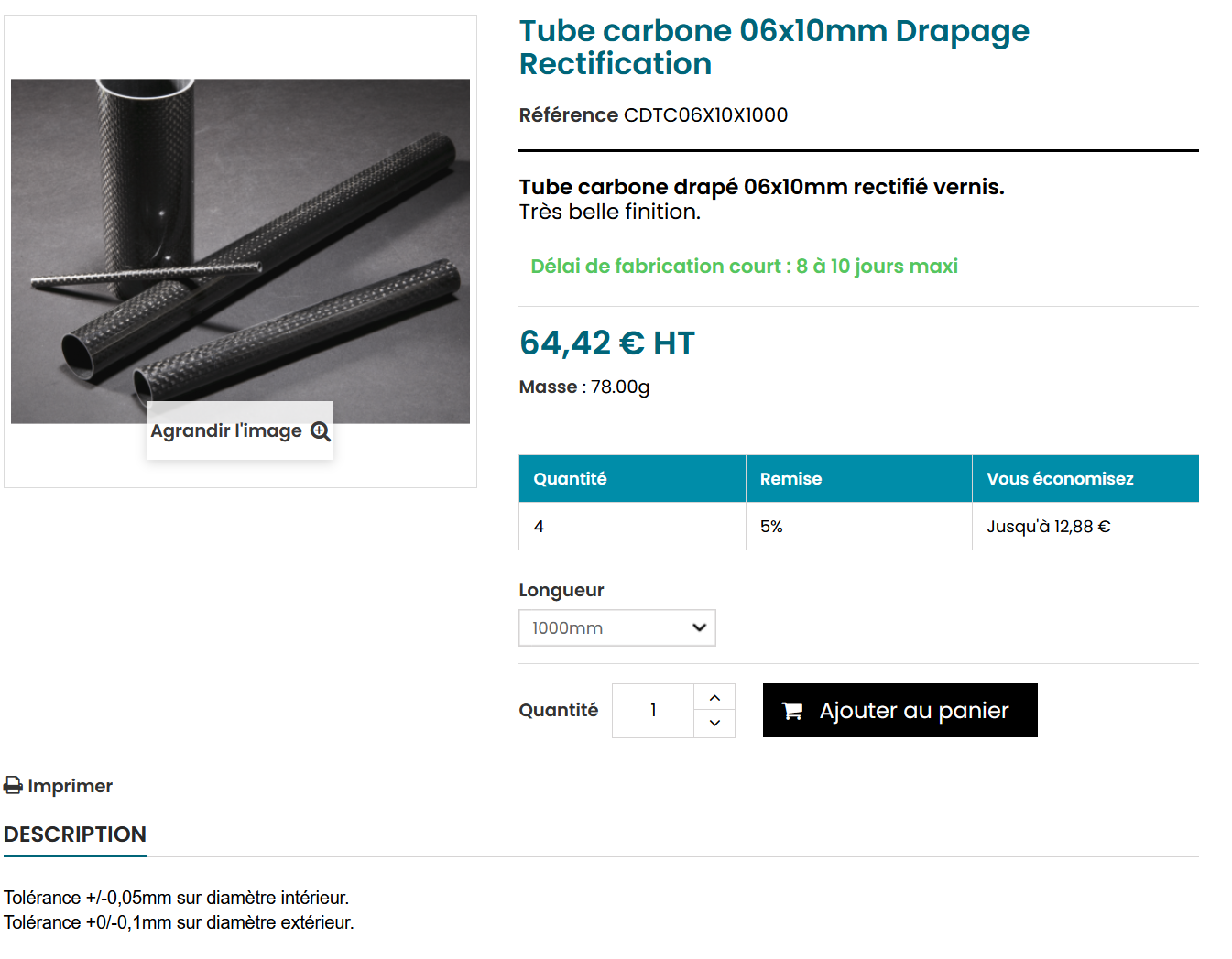The height and width of the screenshot is (959, 1232).
Task: Increase quantity with the up arrow
Action: tap(714, 698)
